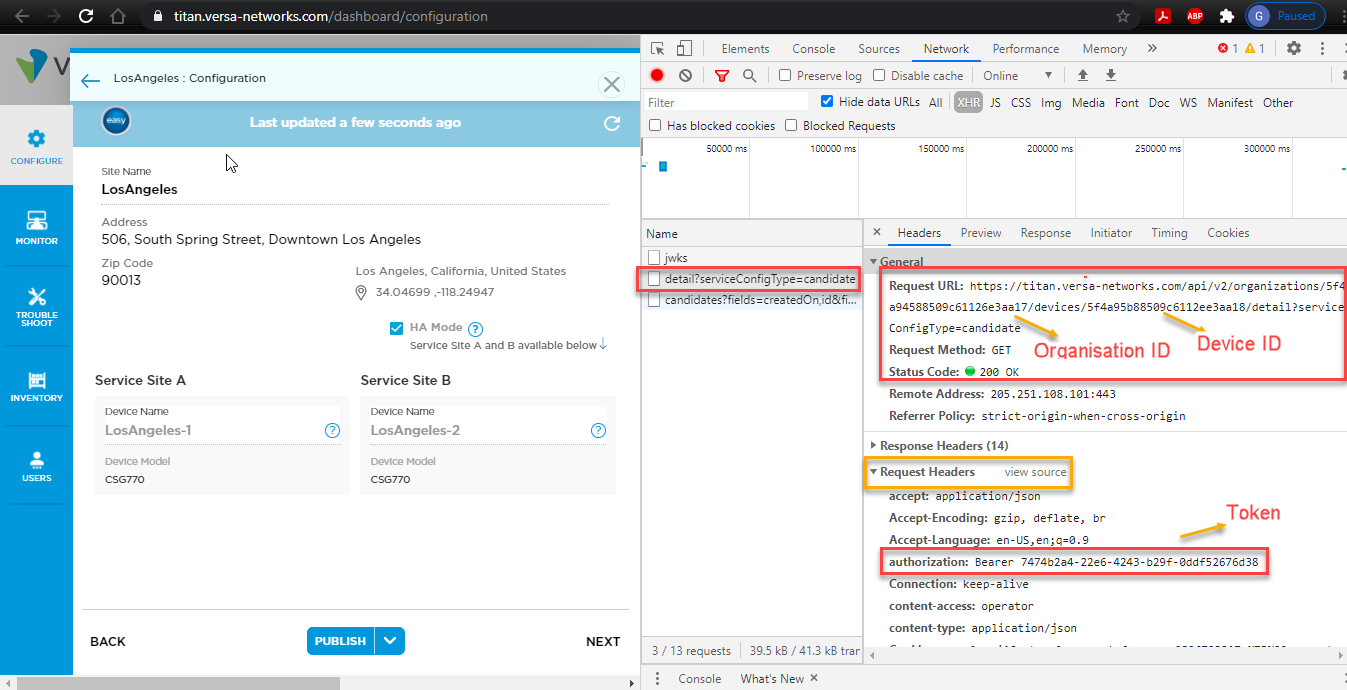Click the PUBLISH button
1347x690 pixels.
tap(340, 641)
